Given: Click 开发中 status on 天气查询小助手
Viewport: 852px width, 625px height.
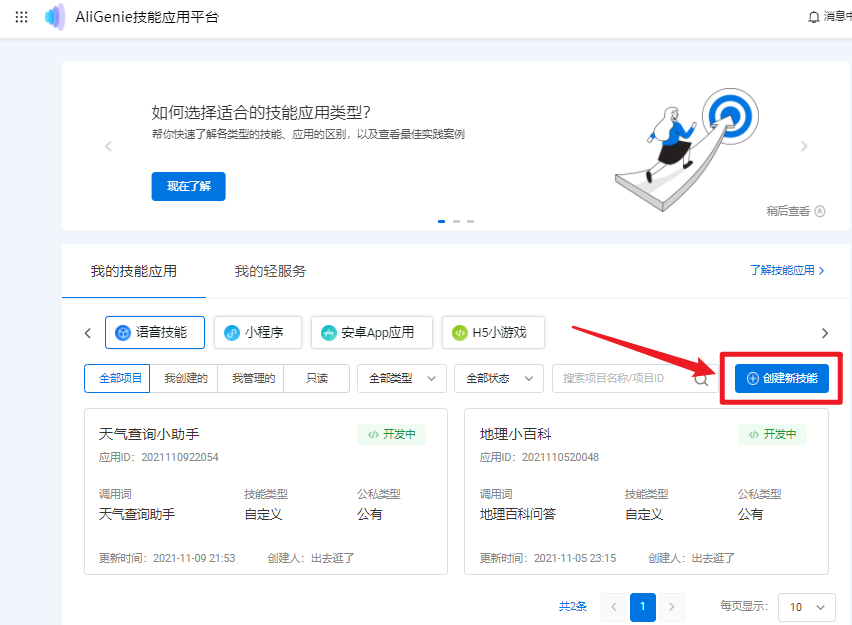Looking at the screenshot, I should pyautogui.click(x=391, y=434).
